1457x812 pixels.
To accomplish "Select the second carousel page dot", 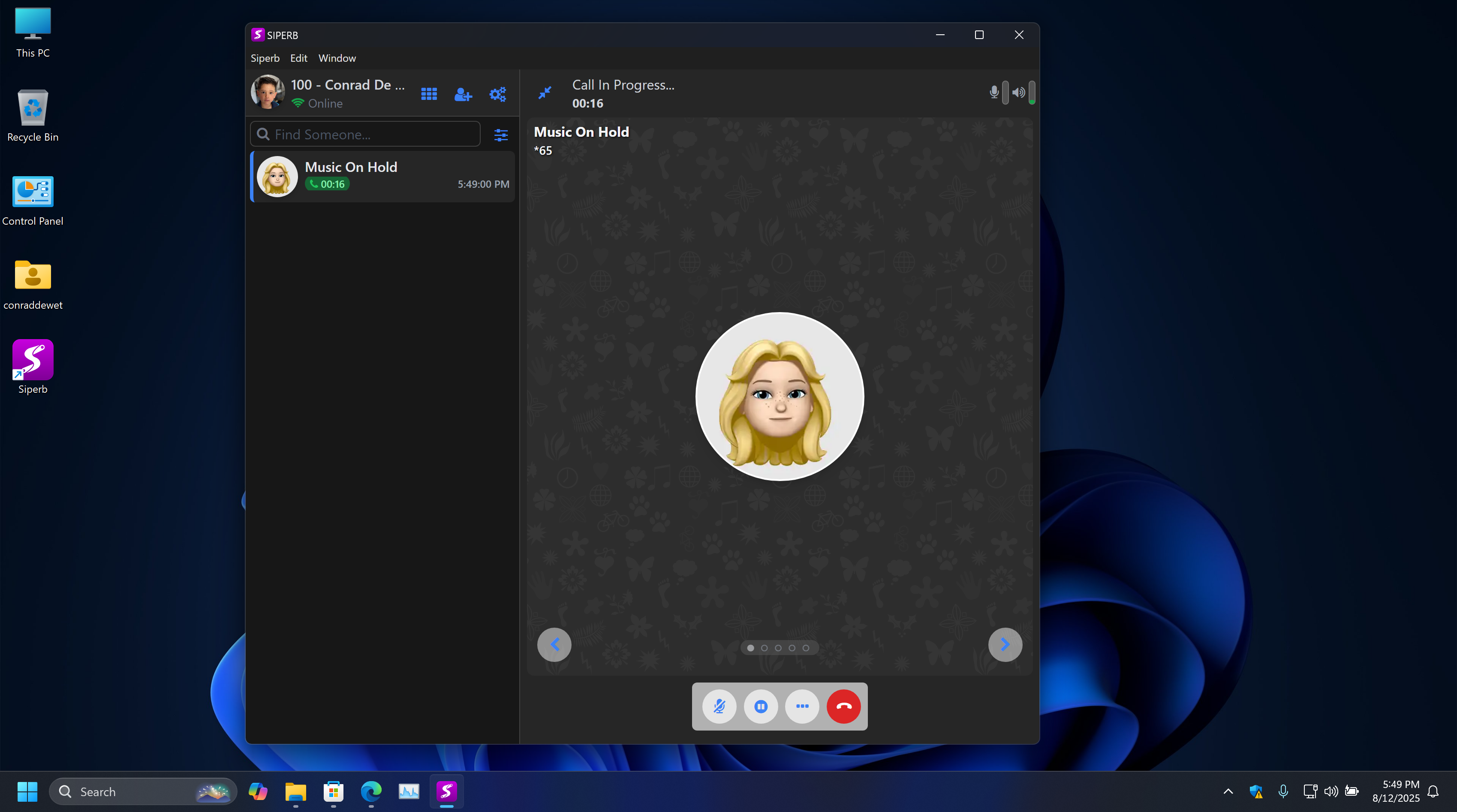I will pos(764,648).
